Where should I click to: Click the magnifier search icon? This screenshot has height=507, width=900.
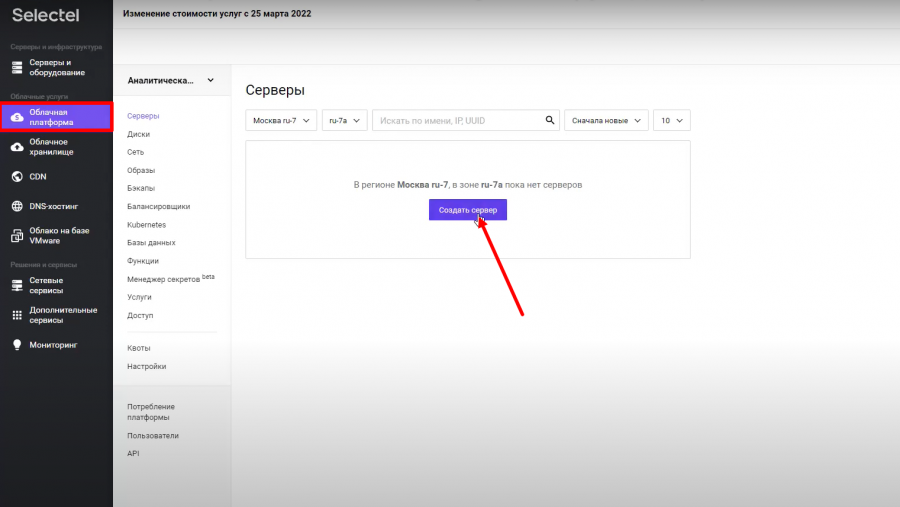coord(549,120)
